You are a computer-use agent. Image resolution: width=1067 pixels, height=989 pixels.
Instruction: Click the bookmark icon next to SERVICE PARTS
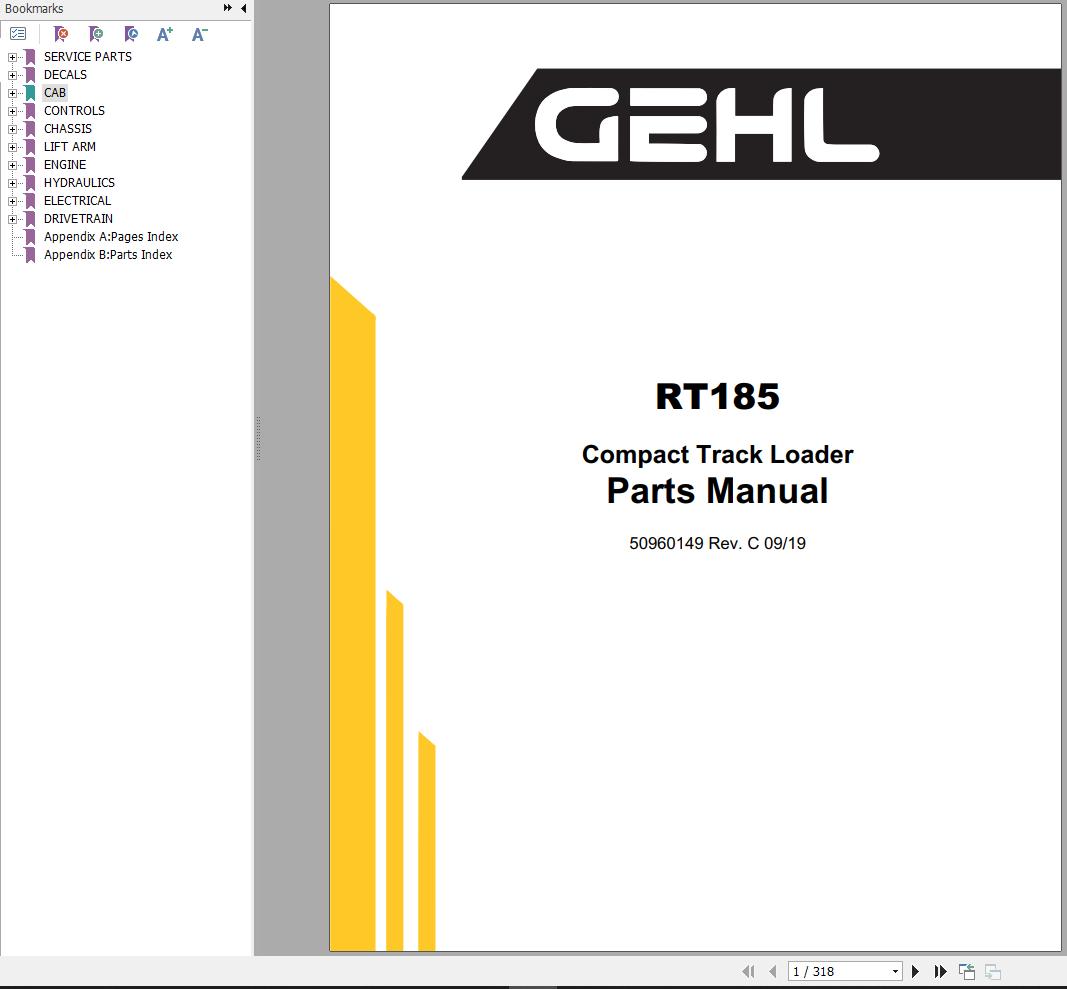pos(30,57)
